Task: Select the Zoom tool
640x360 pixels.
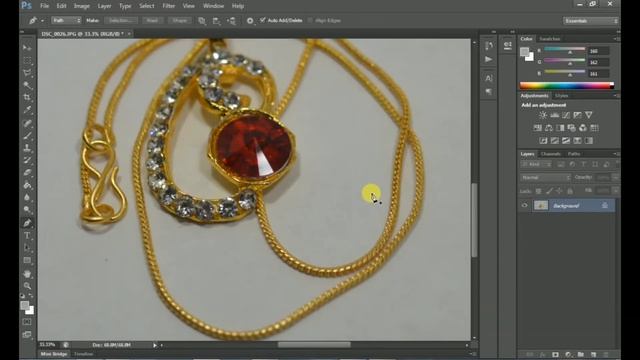Action: (x=27, y=286)
